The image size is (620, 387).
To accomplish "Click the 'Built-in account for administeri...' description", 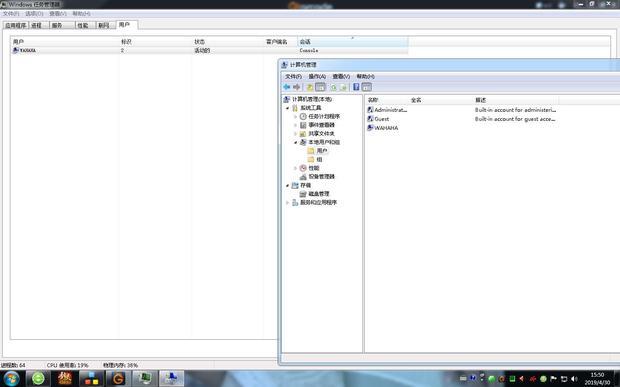I will pos(516,109).
